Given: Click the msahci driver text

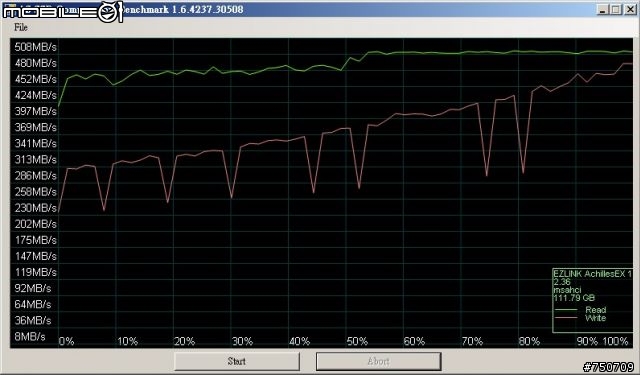Looking at the screenshot, I should coord(567,290).
